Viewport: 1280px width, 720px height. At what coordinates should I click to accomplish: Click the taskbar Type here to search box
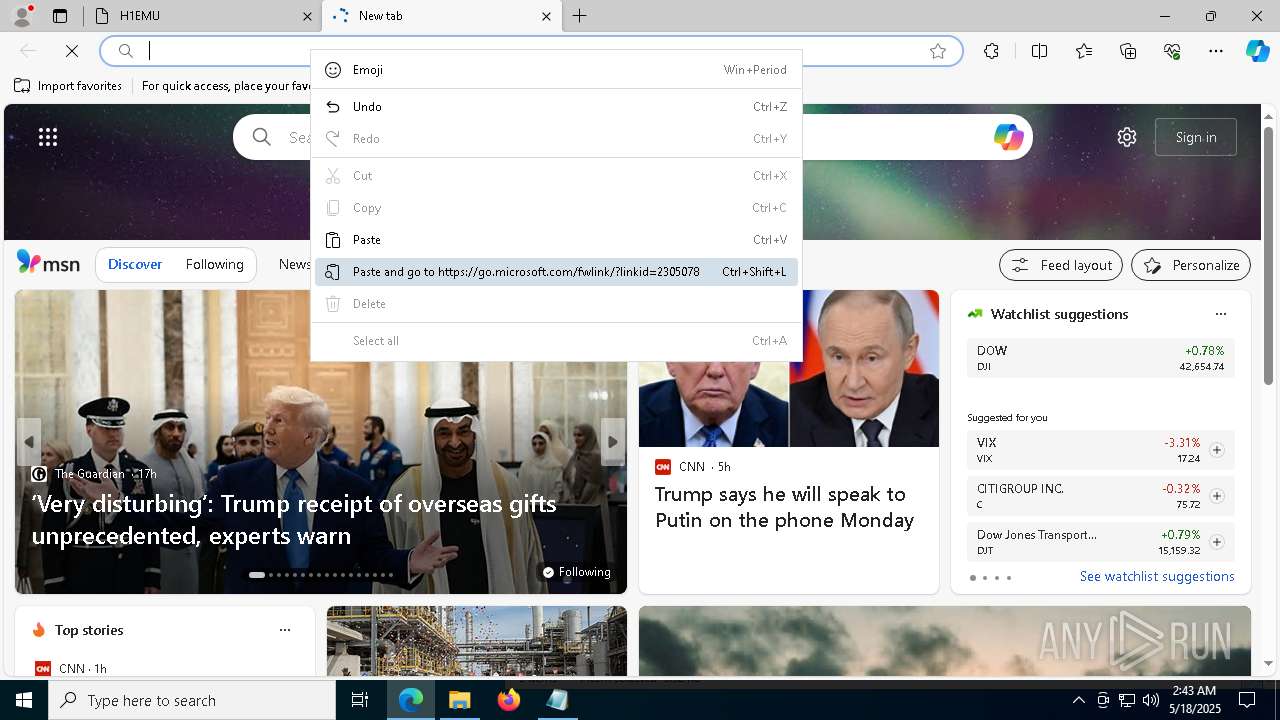coord(192,700)
